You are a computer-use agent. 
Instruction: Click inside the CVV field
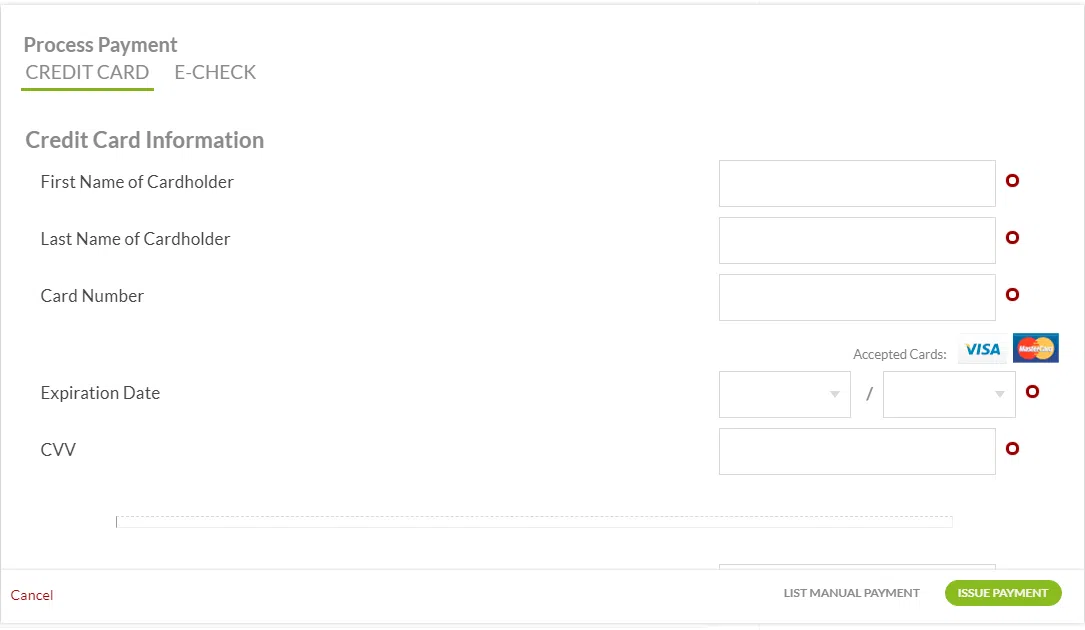click(856, 451)
